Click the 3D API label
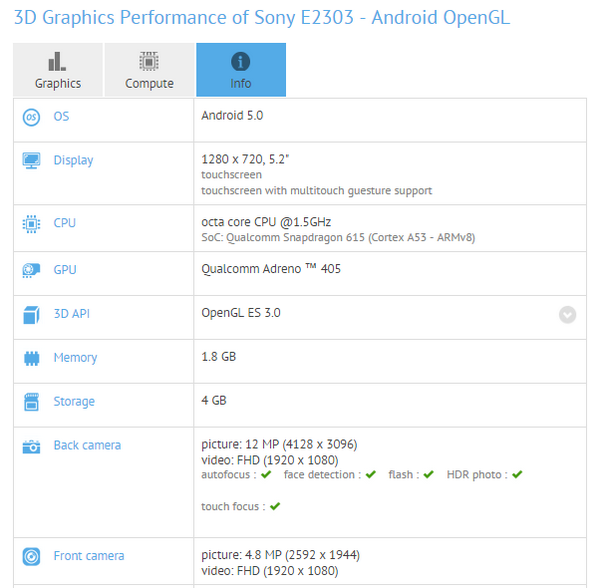Viewport: 600px width, 588px height. click(72, 314)
